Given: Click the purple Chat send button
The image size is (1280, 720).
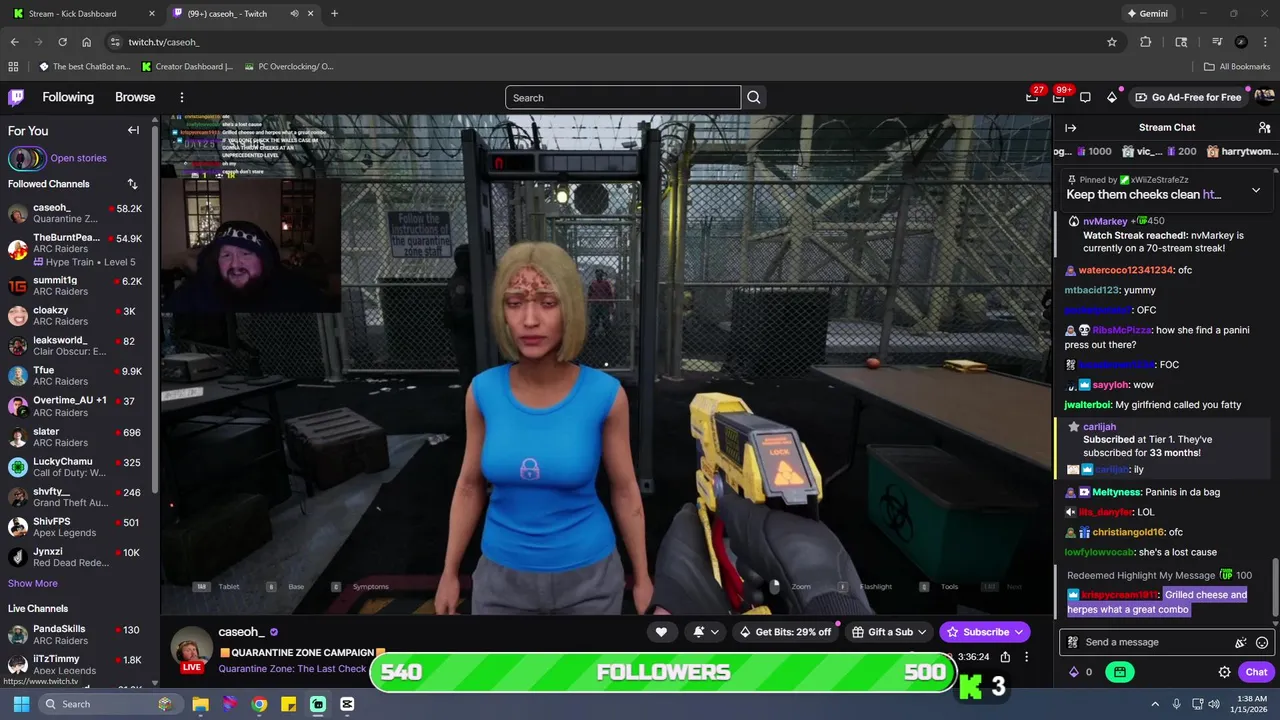Looking at the screenshot, I should (1256, 672).
